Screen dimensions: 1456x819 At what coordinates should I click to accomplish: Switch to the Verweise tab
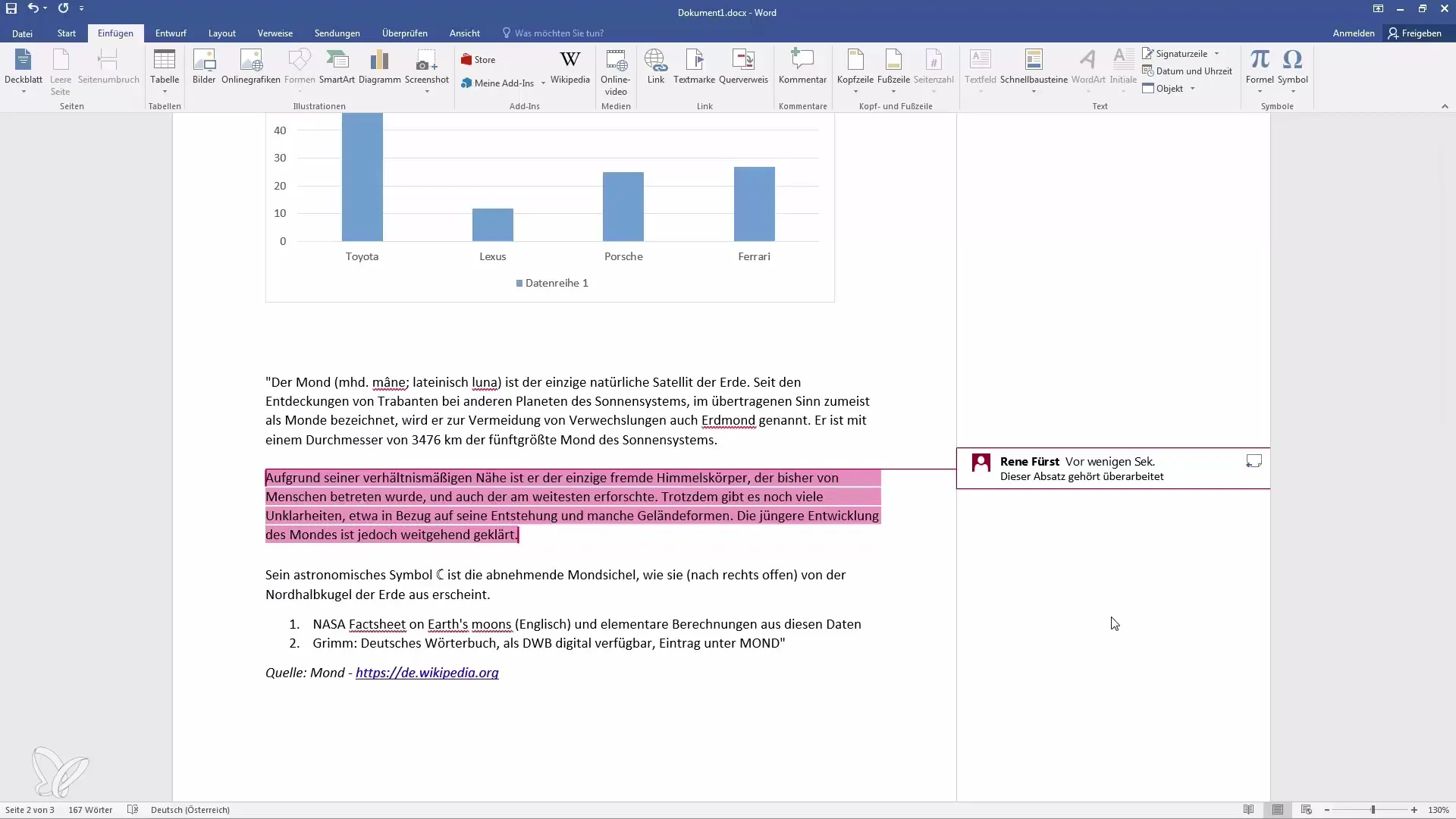[275, 33]
